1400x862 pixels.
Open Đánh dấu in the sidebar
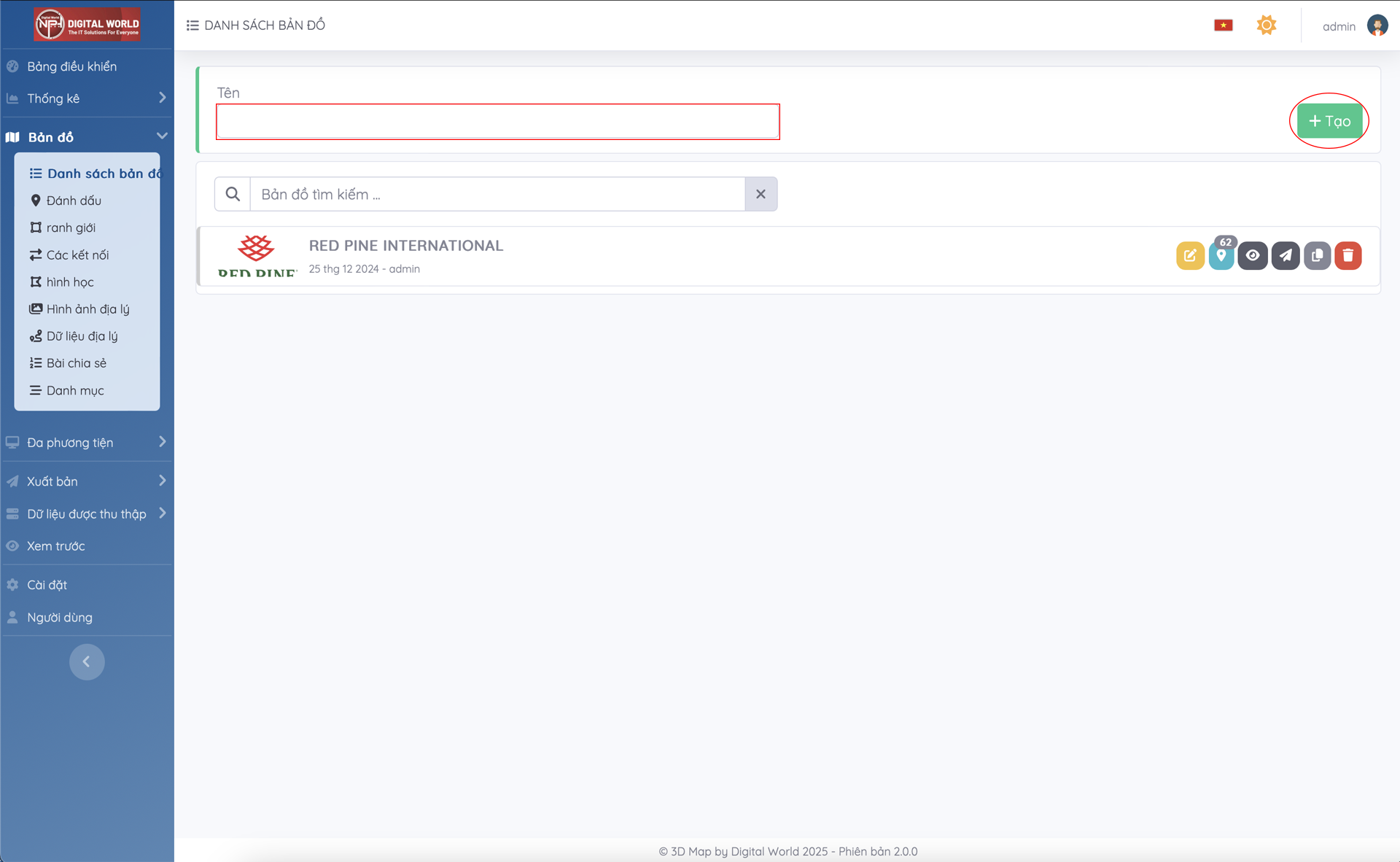point(74,201)
